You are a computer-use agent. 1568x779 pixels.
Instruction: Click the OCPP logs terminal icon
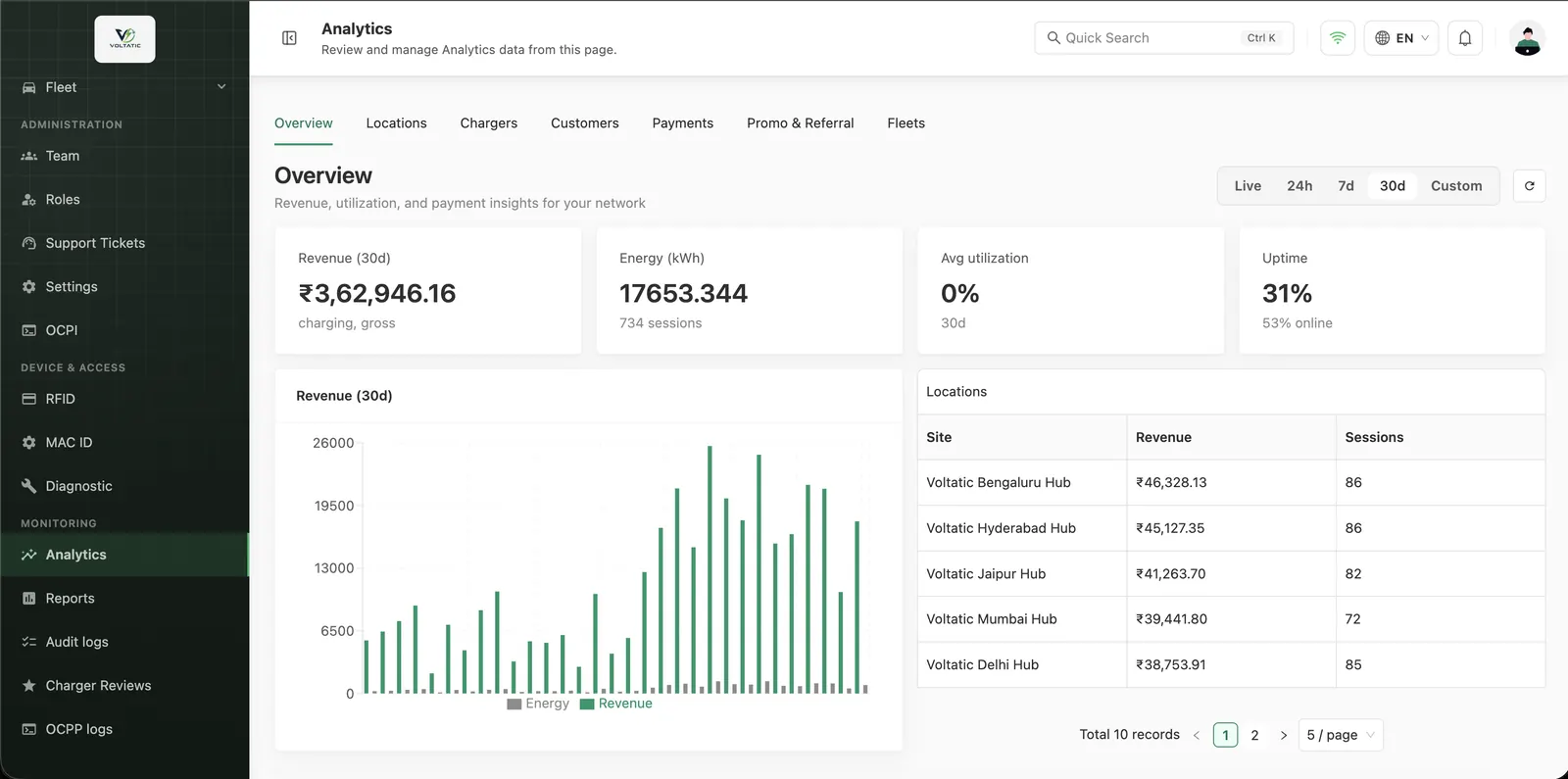(29, 729)
